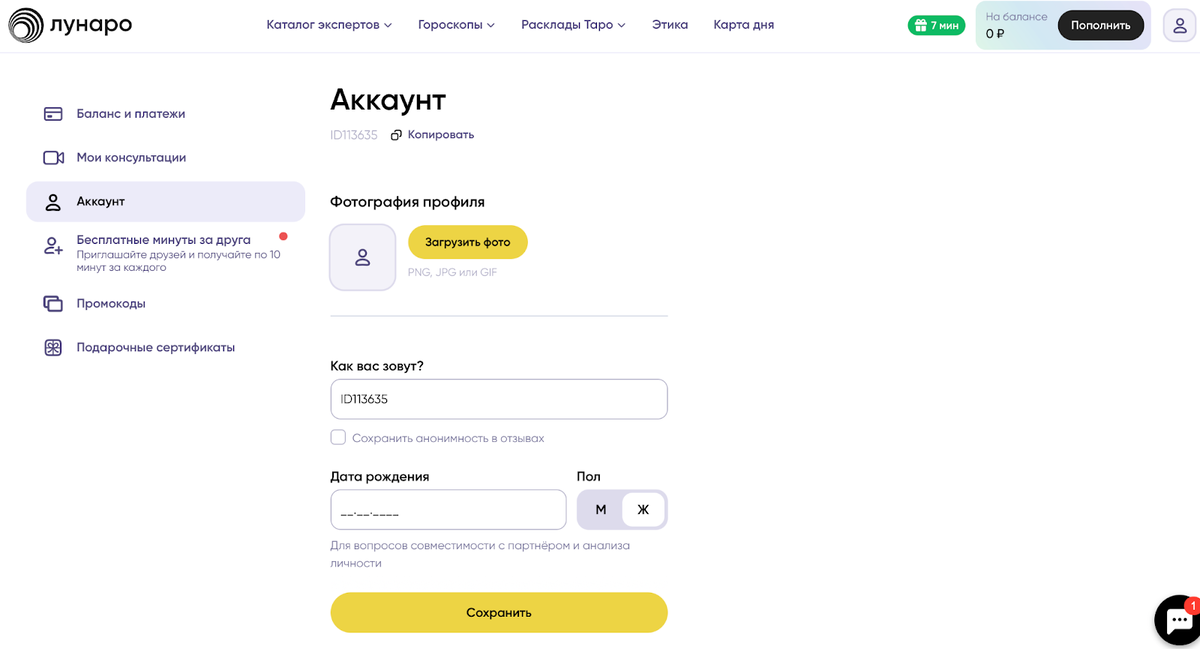The height and width of the screenshot is (649, 1200).
Task: Select male gender М option
Action: point(601,510)
